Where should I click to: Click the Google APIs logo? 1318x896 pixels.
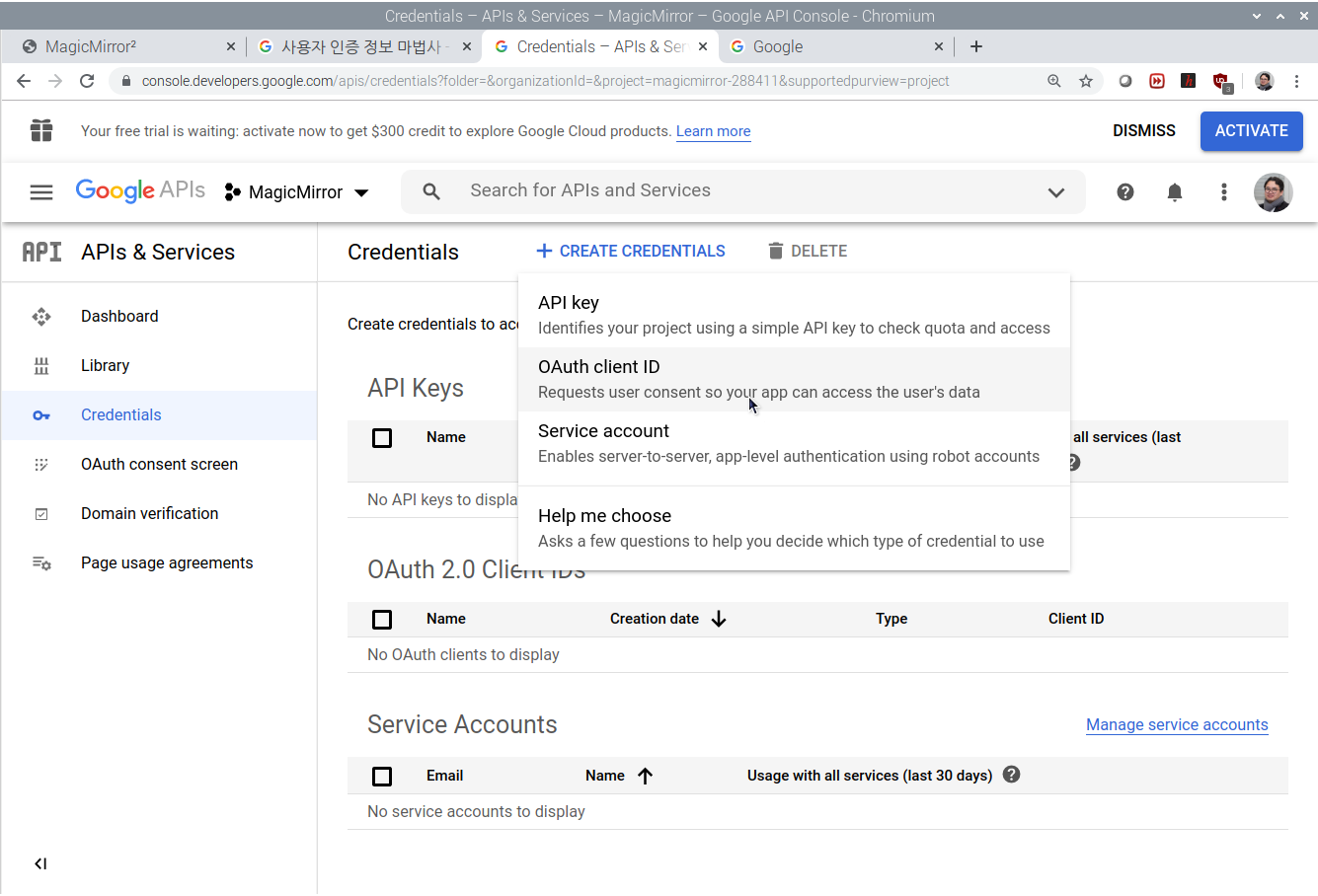click(x=140, y=190)
